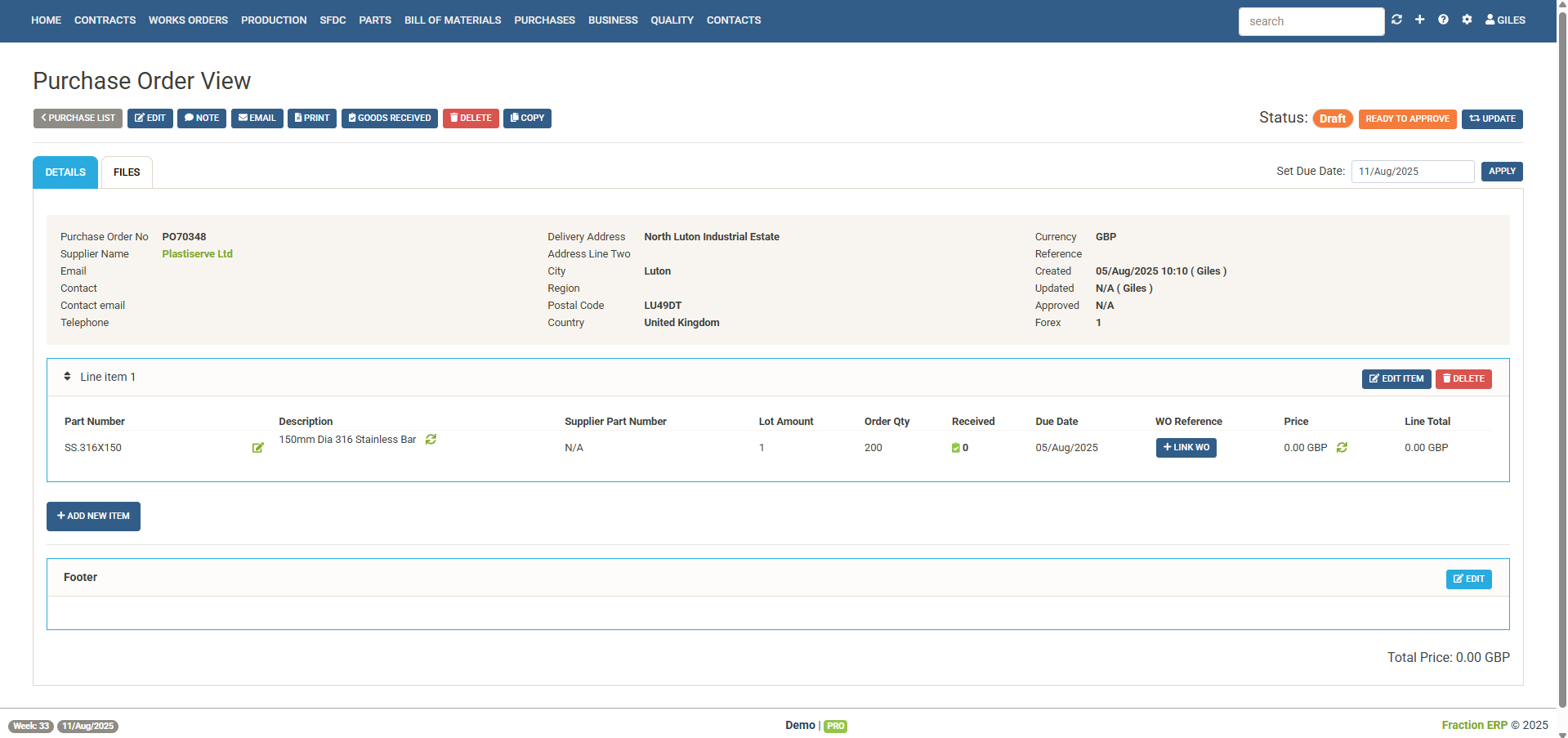Image resolution: width=1568 pixels, height=738 pixels.
Task: Collapse Line item 1 using sort arrows
Action: click(x=67, y=377)
